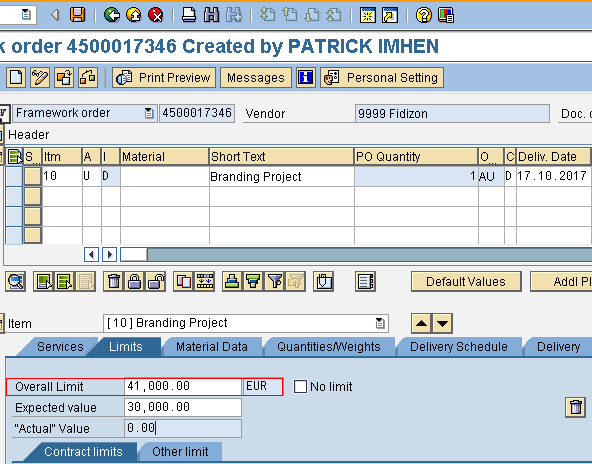Click the Default Values button
This screenshot has height=464, width=592.
pyautogui.click(x=466, y=282)
